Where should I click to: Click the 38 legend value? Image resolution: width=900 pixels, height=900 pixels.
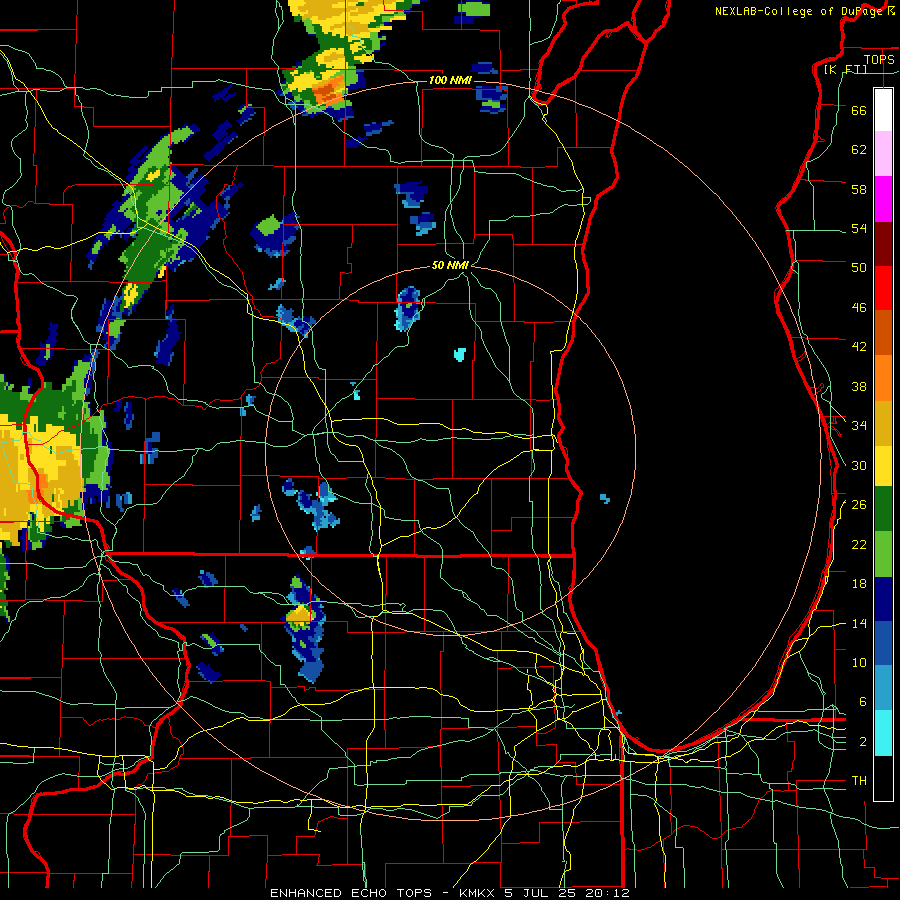click(x=859, y=386)
